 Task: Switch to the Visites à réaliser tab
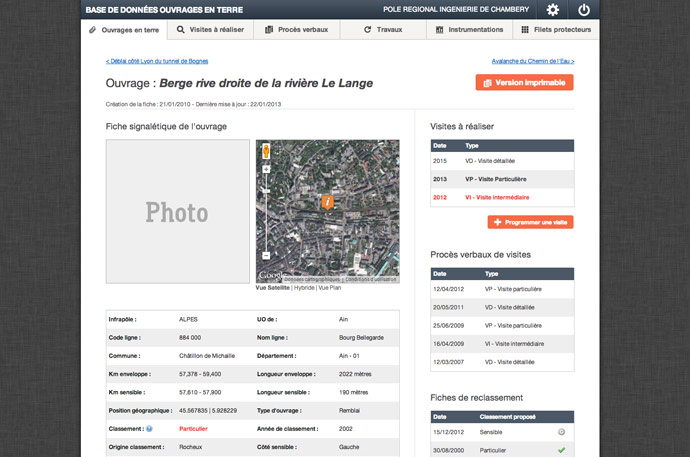coord(208,30)
